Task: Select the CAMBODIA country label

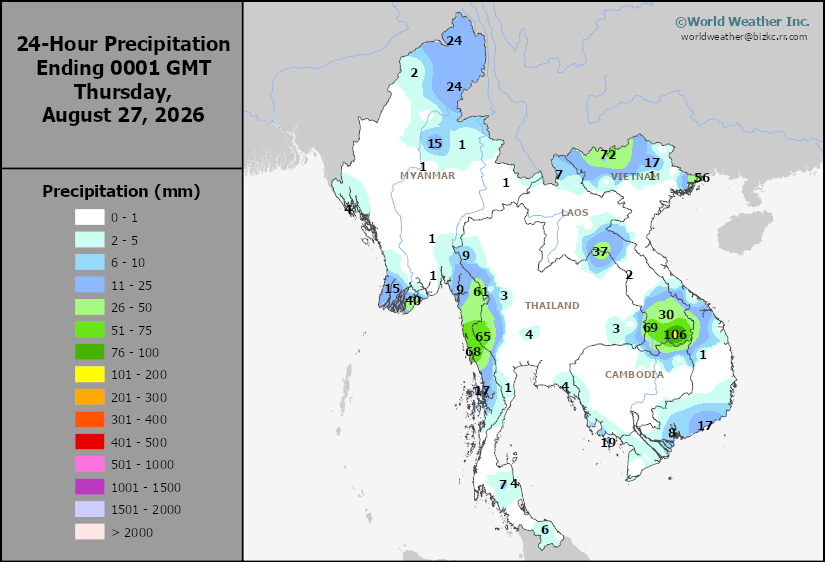Action: tap(634, 375)
